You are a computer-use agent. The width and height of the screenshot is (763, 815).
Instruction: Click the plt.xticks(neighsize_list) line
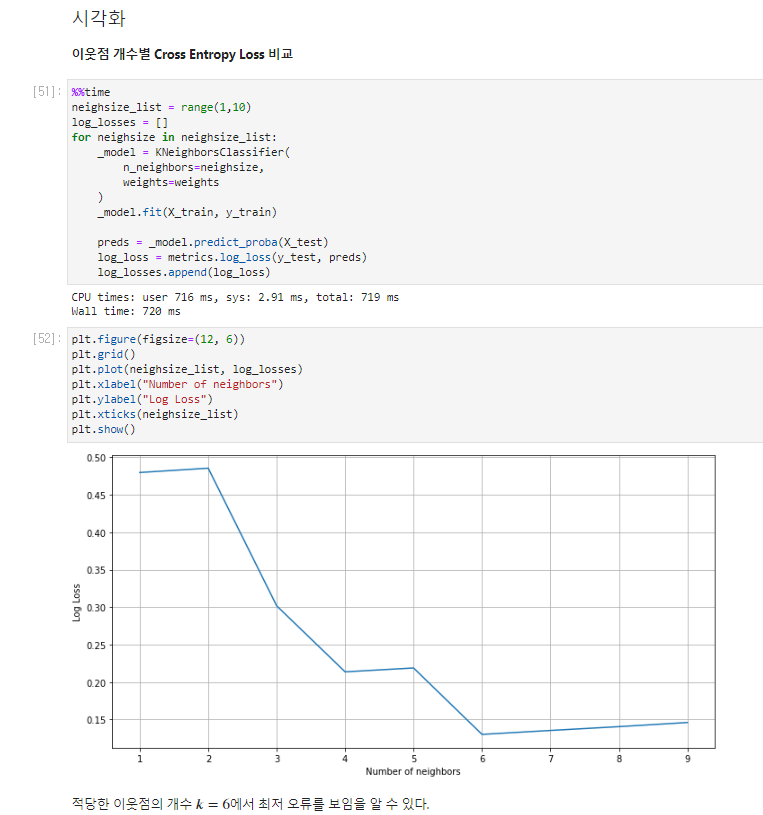(x=155, y=414)
